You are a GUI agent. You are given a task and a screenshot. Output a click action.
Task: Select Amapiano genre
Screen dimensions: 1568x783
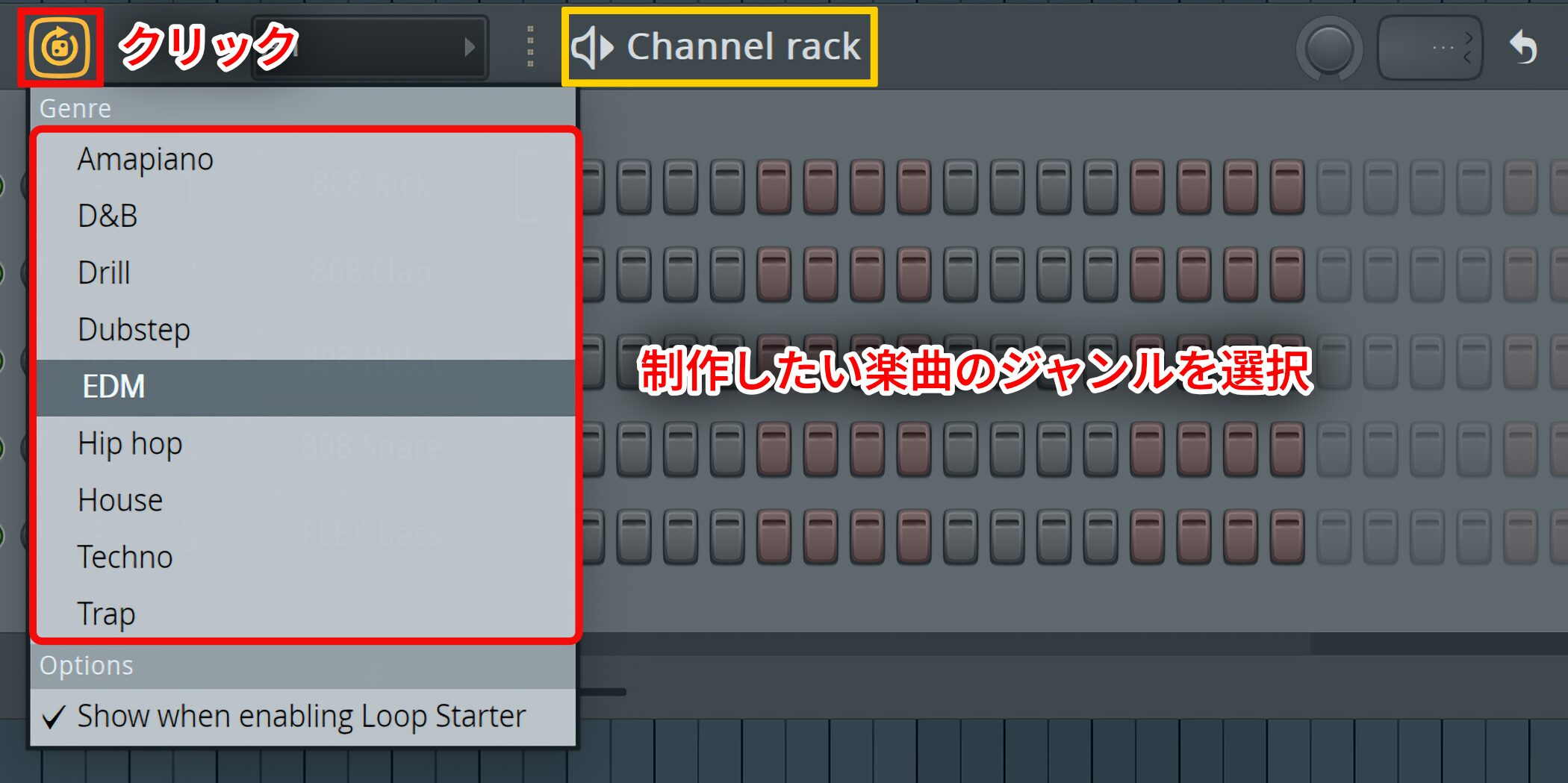[306, 160]
